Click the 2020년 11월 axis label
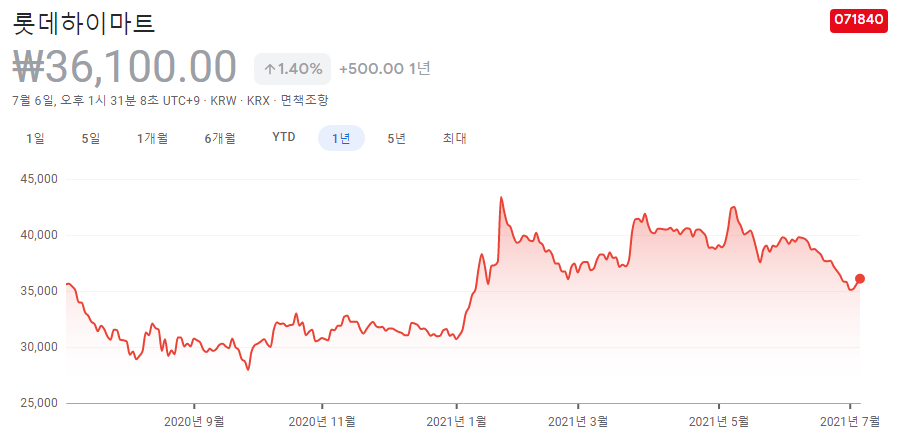897x444 pixels. (322, 422)
